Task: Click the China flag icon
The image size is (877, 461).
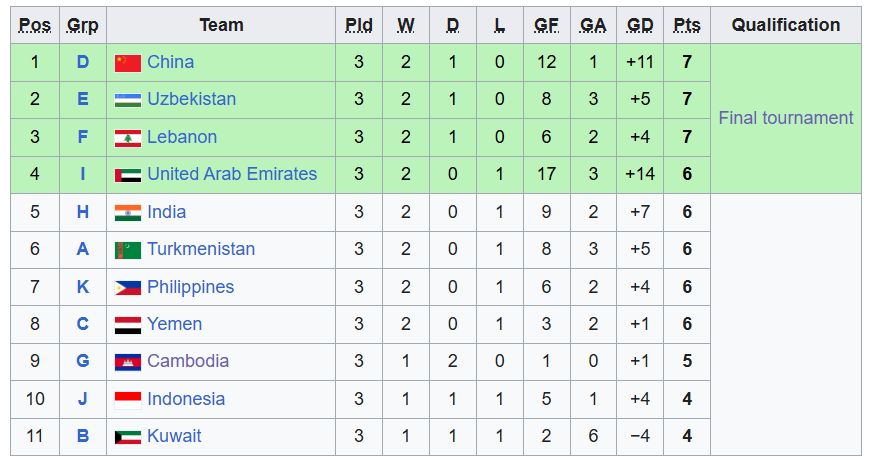Action: coord(128,63)
